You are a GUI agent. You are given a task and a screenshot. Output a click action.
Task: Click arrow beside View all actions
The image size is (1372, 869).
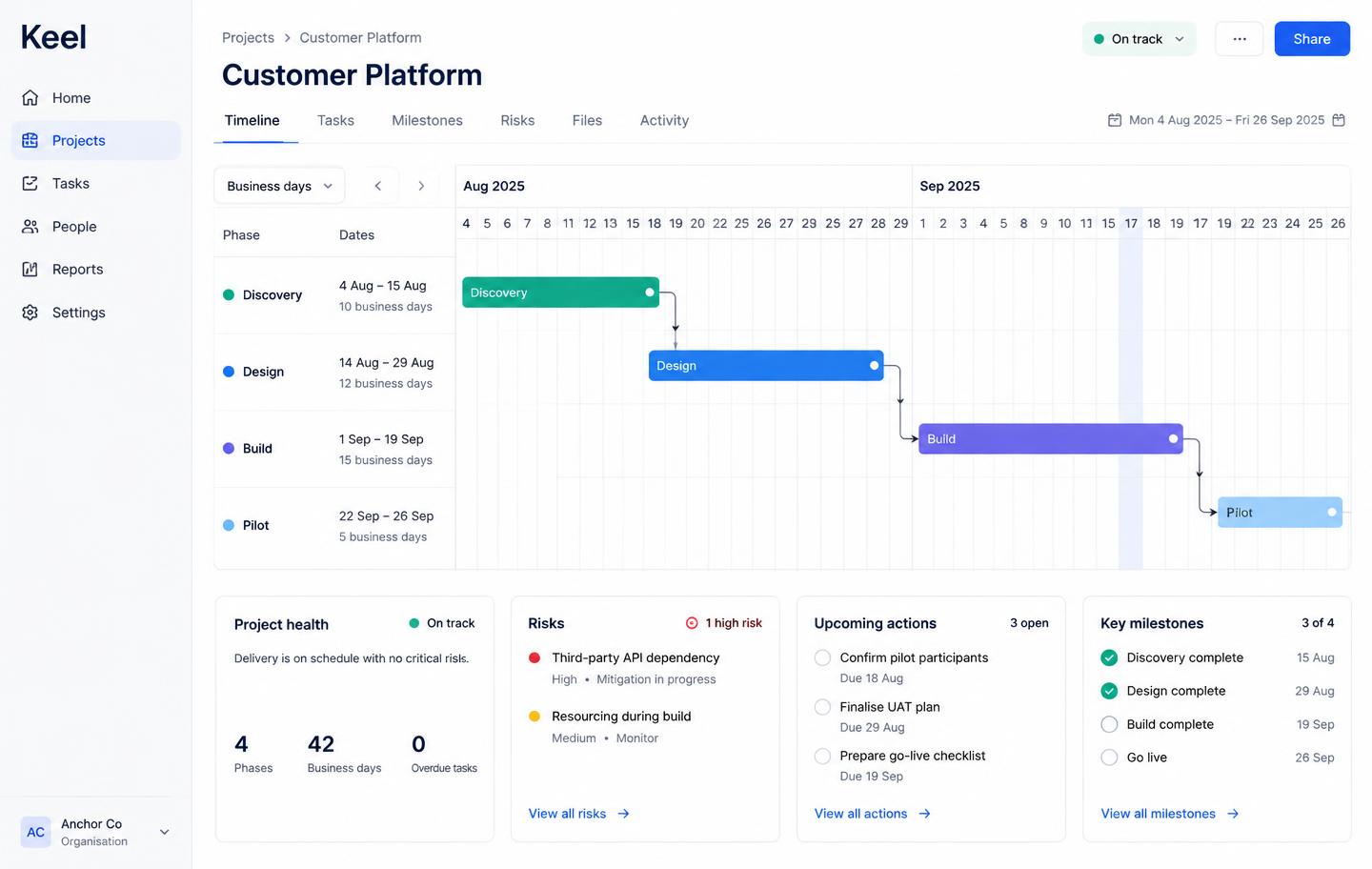coord(924,814)
